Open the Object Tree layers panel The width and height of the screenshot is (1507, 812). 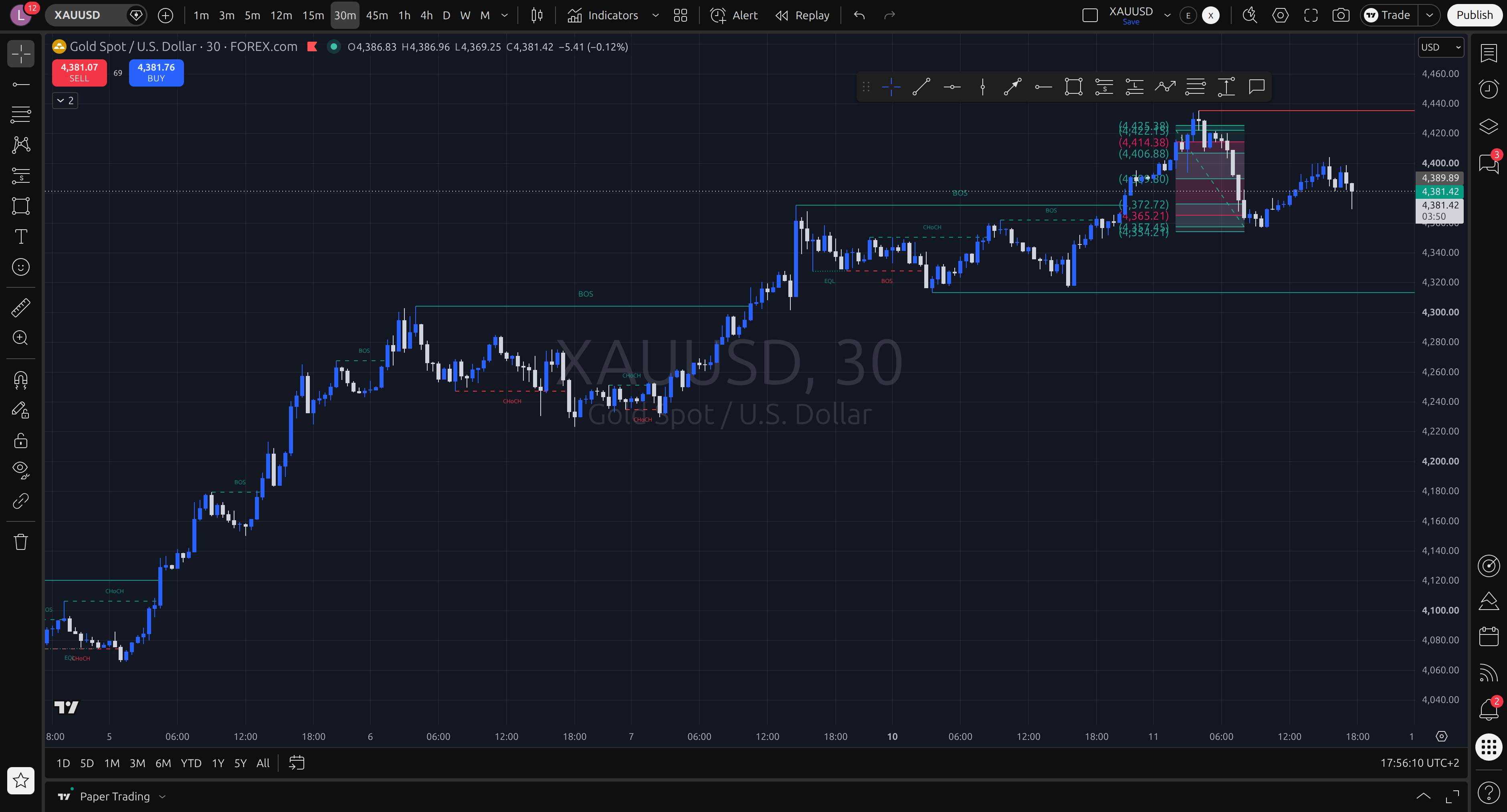point(1488,126)
